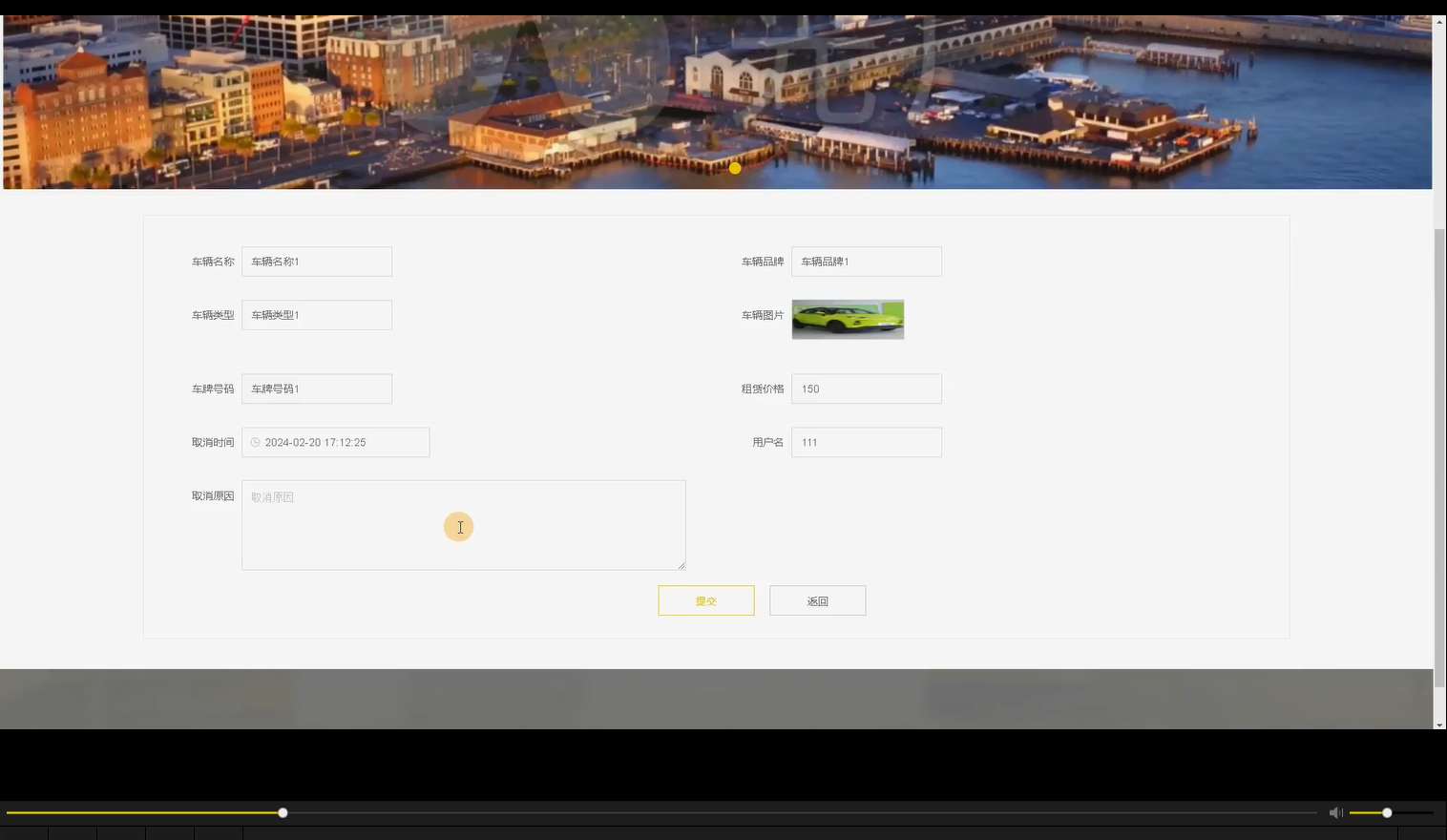Focus the 车辆名称 input field
Viewport: 1447px width, 840px height.
317,262
